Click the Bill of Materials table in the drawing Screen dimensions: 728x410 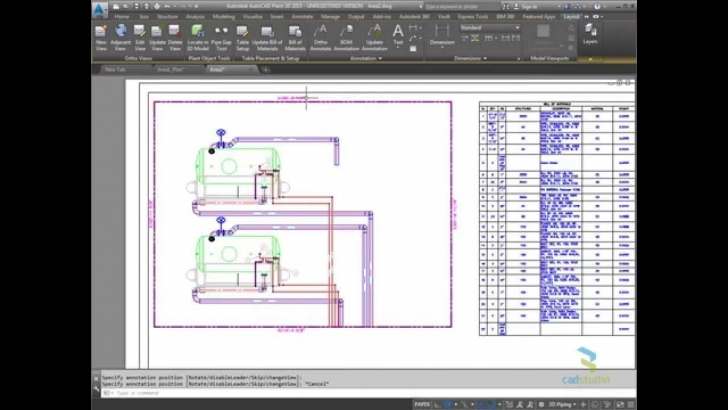(x=557, y=218)
